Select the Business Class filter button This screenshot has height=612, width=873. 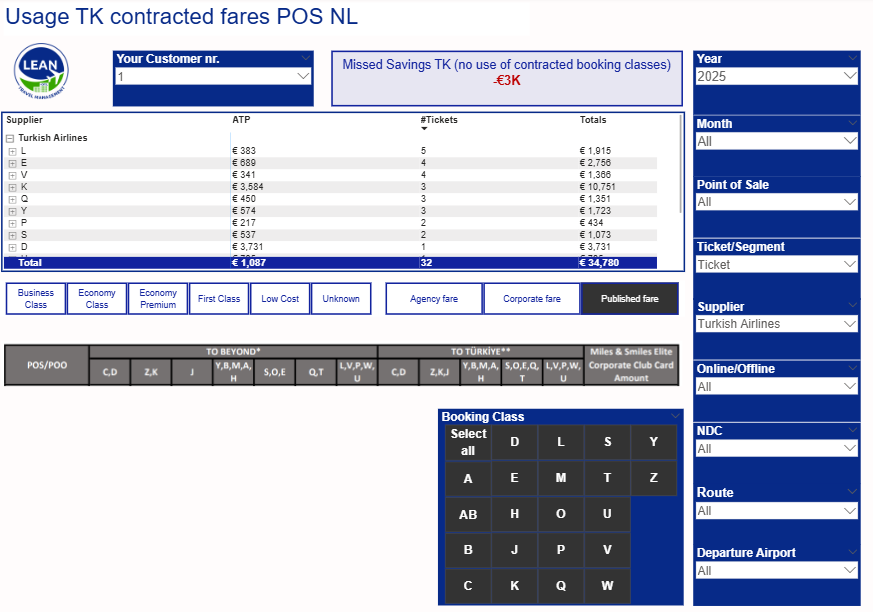point(36,298)
